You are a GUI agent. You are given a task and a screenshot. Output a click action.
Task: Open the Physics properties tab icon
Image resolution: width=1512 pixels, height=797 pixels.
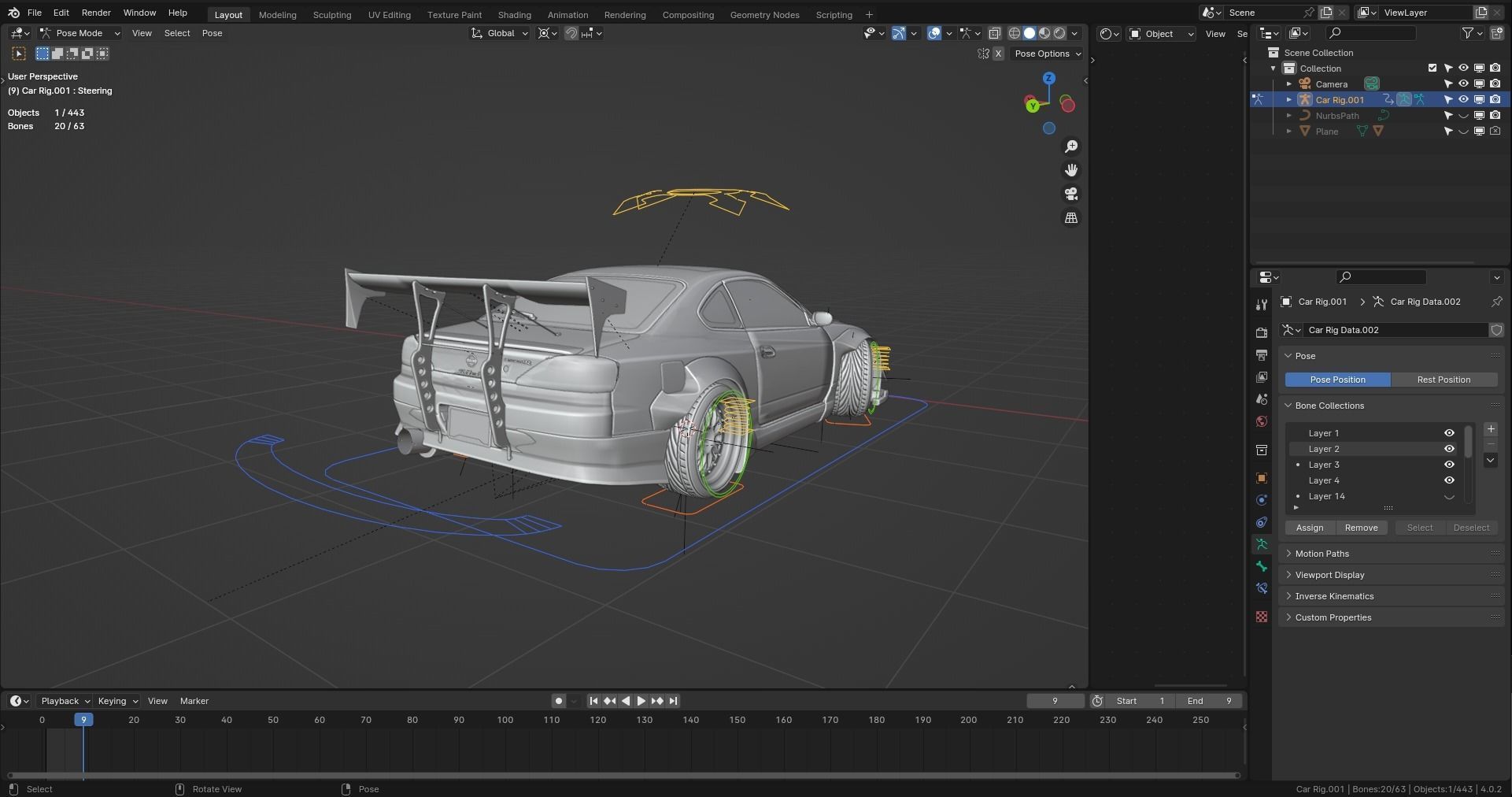[1262, 500]
